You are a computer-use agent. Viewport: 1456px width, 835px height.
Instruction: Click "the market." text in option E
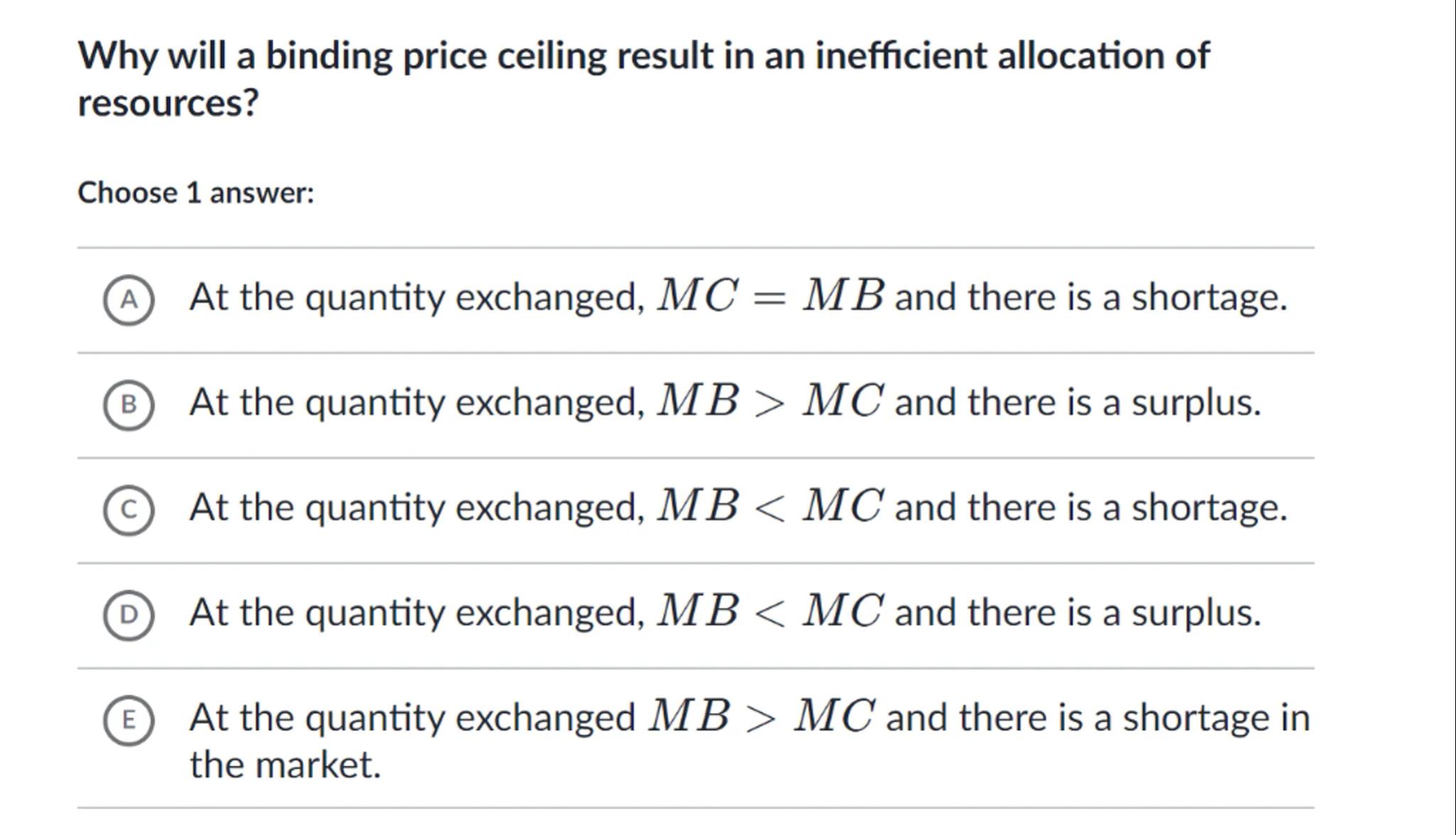point(285,765)
